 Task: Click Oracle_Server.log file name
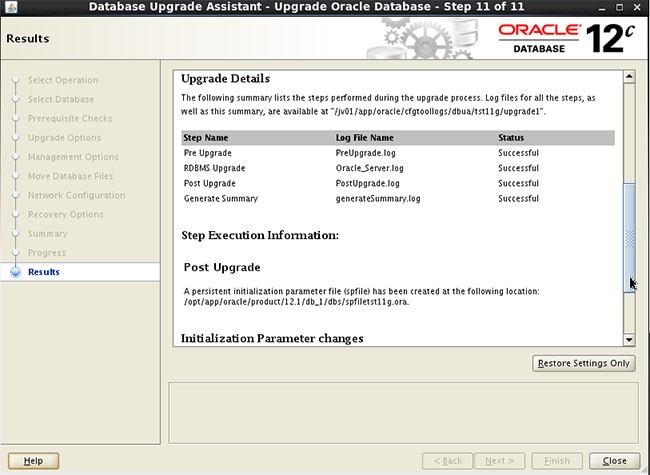pyautogui.click(x=370, y=168)
